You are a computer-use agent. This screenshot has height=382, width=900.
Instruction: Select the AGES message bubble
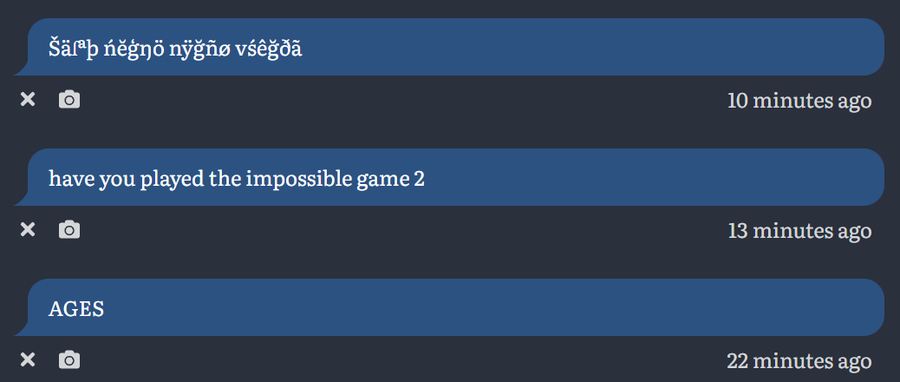449,307
